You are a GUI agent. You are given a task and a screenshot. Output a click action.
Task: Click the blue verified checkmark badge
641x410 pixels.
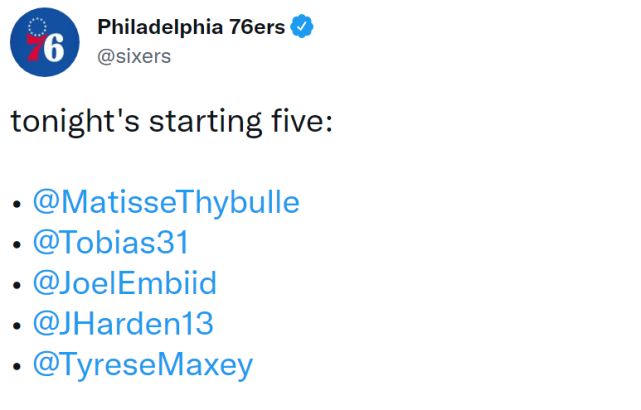tap(303, 28)
